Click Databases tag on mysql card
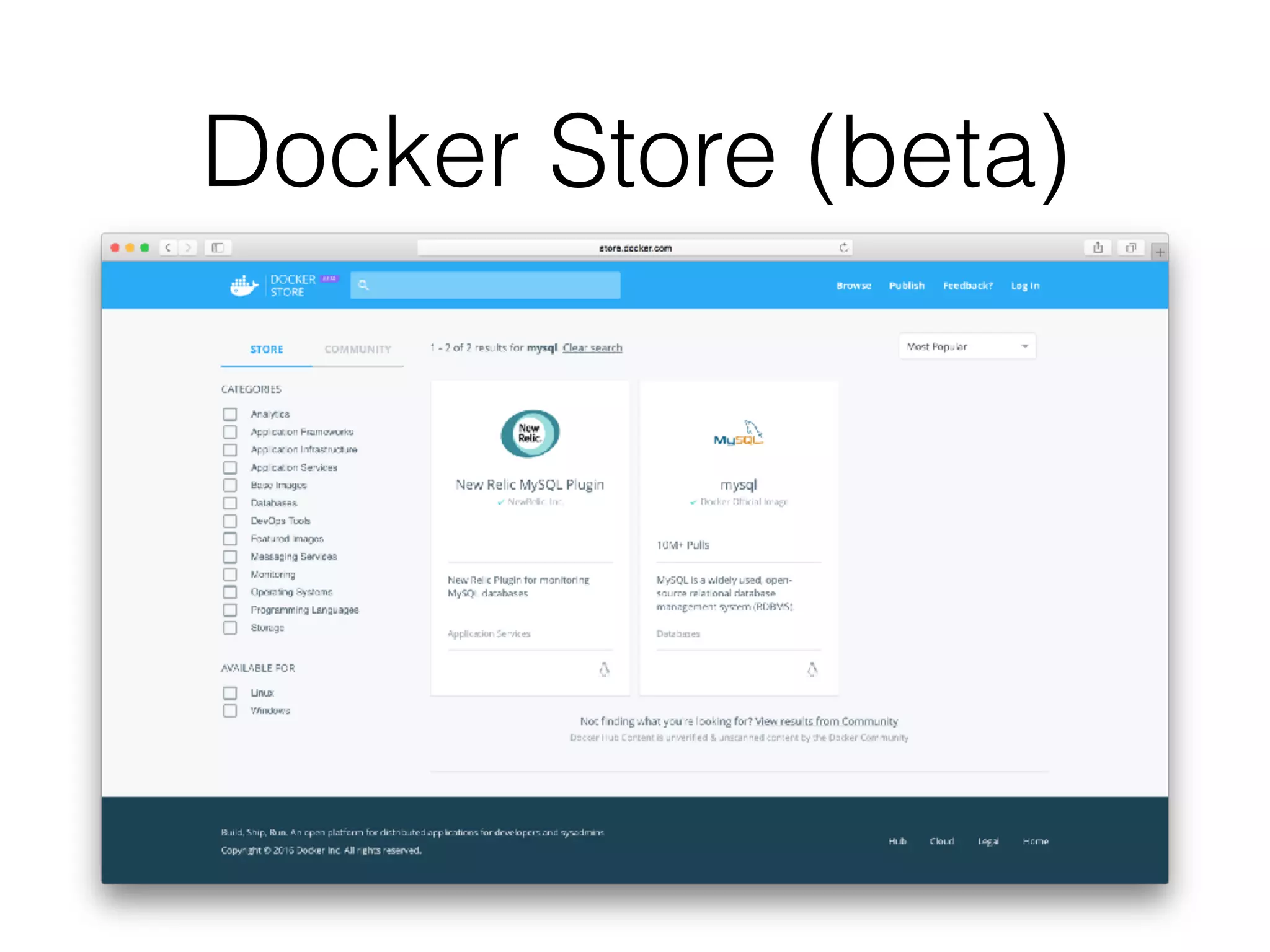1270x952 pixels. (678, 633)
